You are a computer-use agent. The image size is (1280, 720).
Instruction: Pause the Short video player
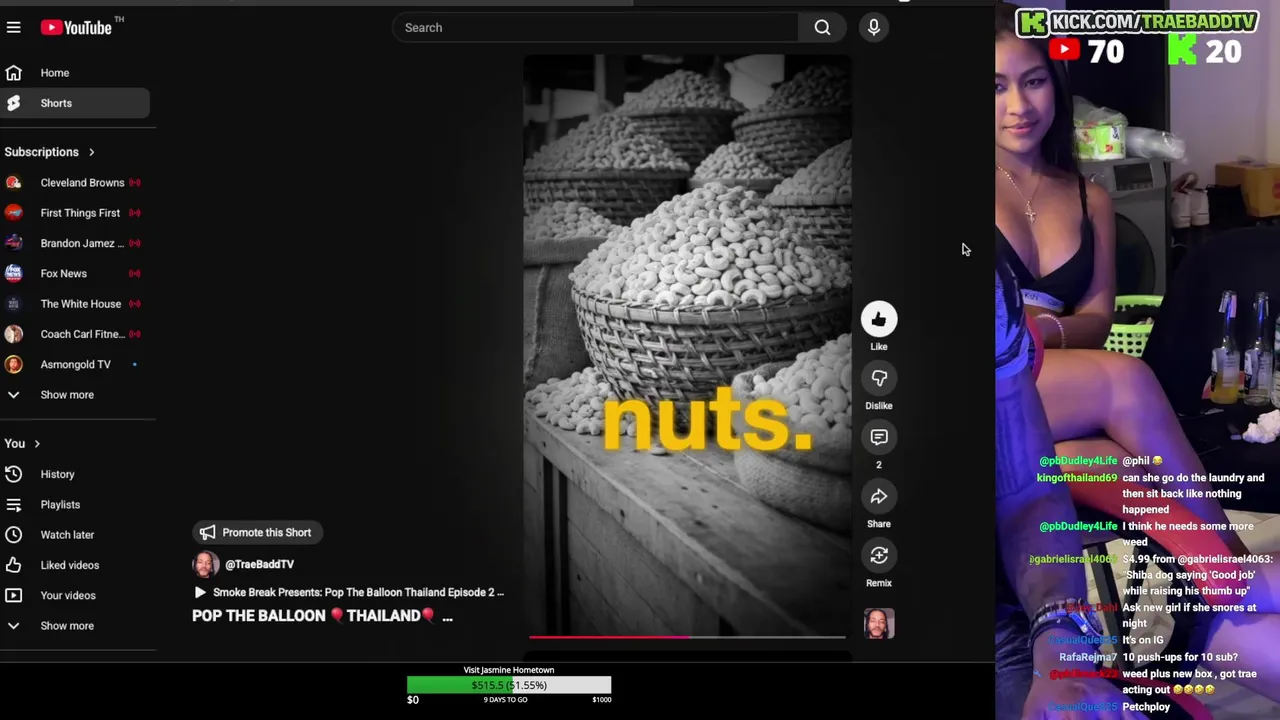687,345
